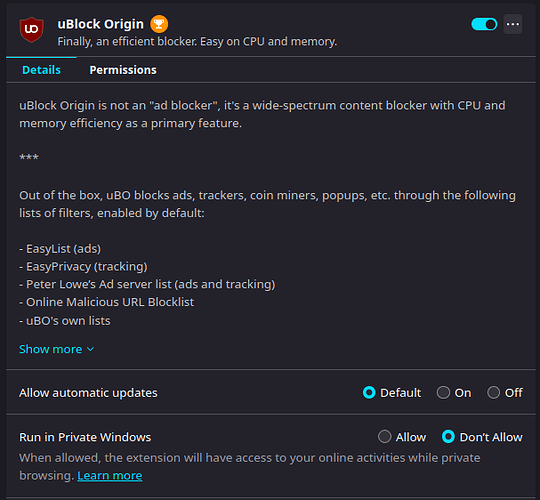Click the uBlock Origin shield logo
Viewport: 540px width, 500px height.
[31, 30]
